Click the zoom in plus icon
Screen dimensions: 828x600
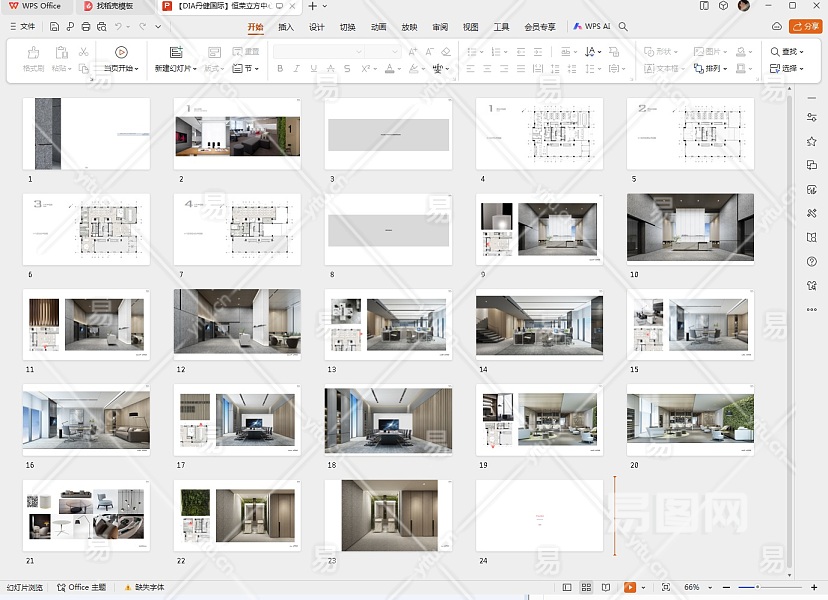(x=816, y=587)
